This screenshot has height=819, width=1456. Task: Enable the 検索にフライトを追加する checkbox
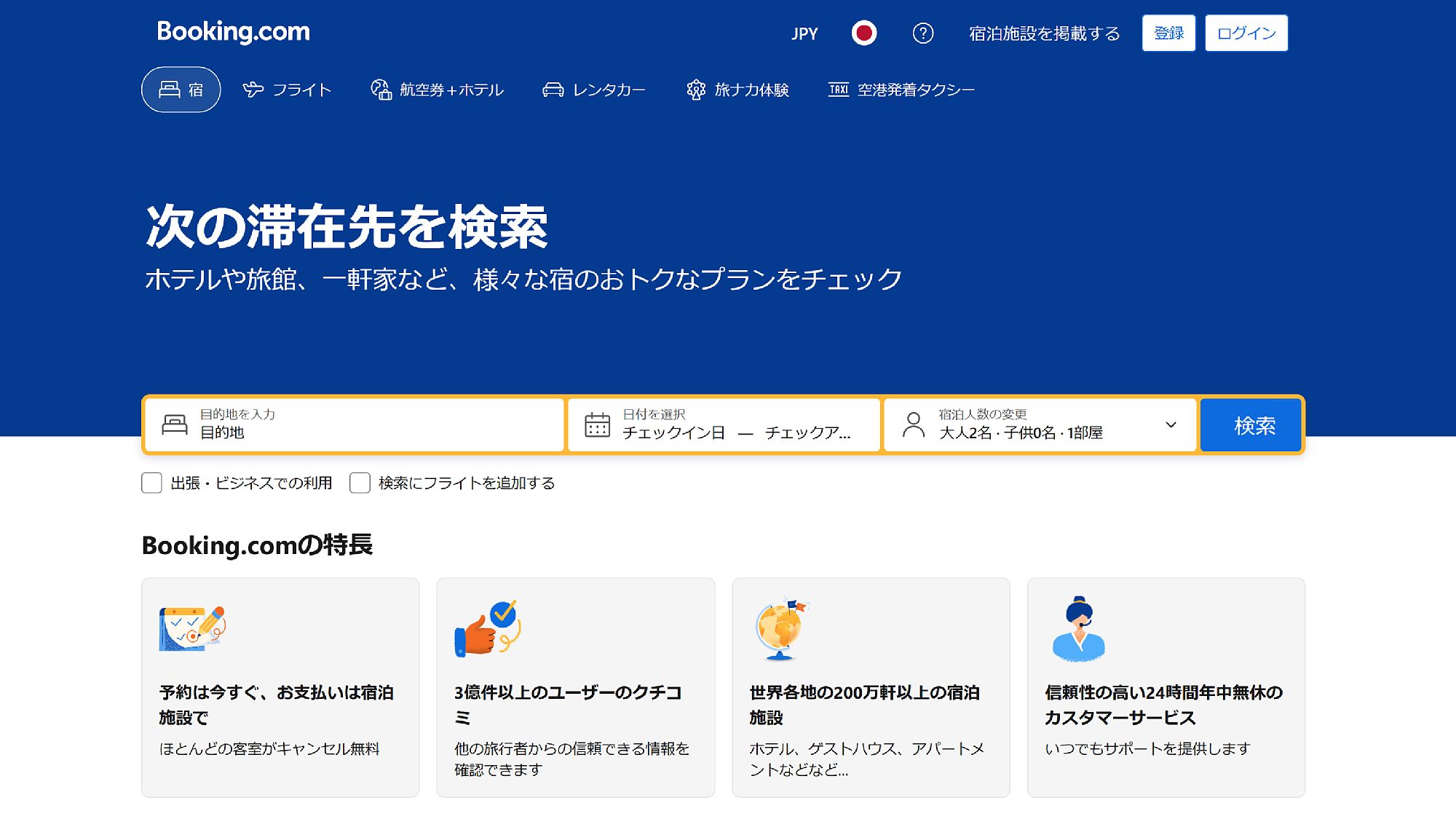coord(360,483)
